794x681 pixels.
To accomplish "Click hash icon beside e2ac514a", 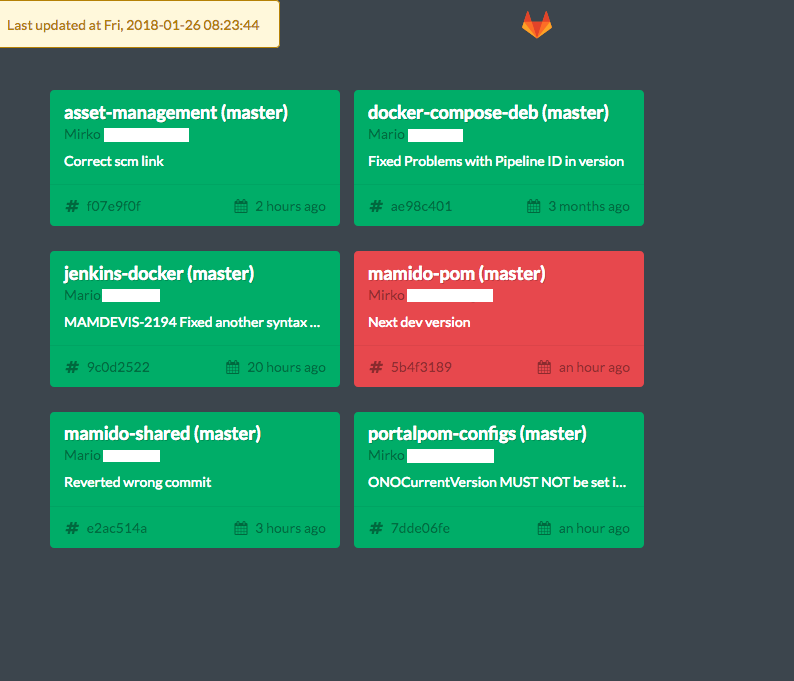I will click(72, 528).
